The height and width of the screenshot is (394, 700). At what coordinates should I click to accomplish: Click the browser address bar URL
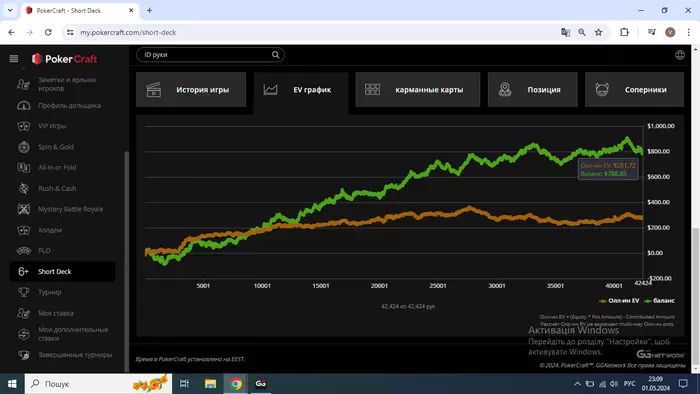click(129, 32)
